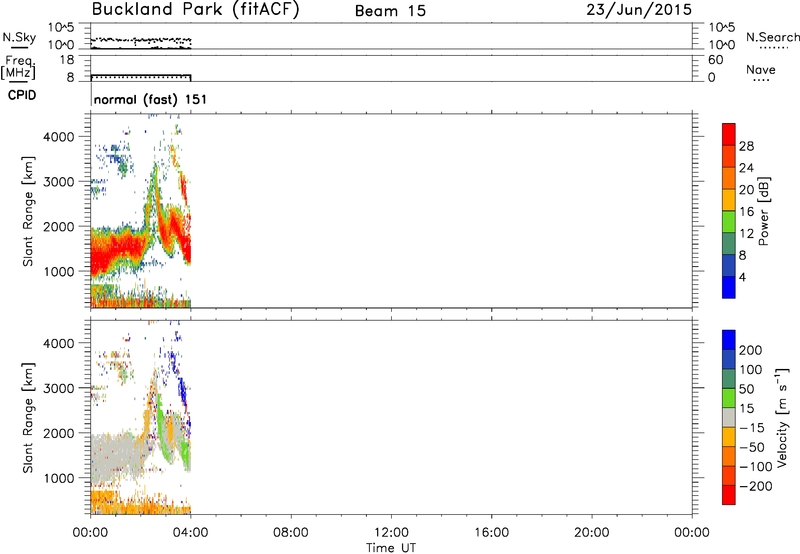Click the CPID row label

pyautogui.click(x=22, y=95)
